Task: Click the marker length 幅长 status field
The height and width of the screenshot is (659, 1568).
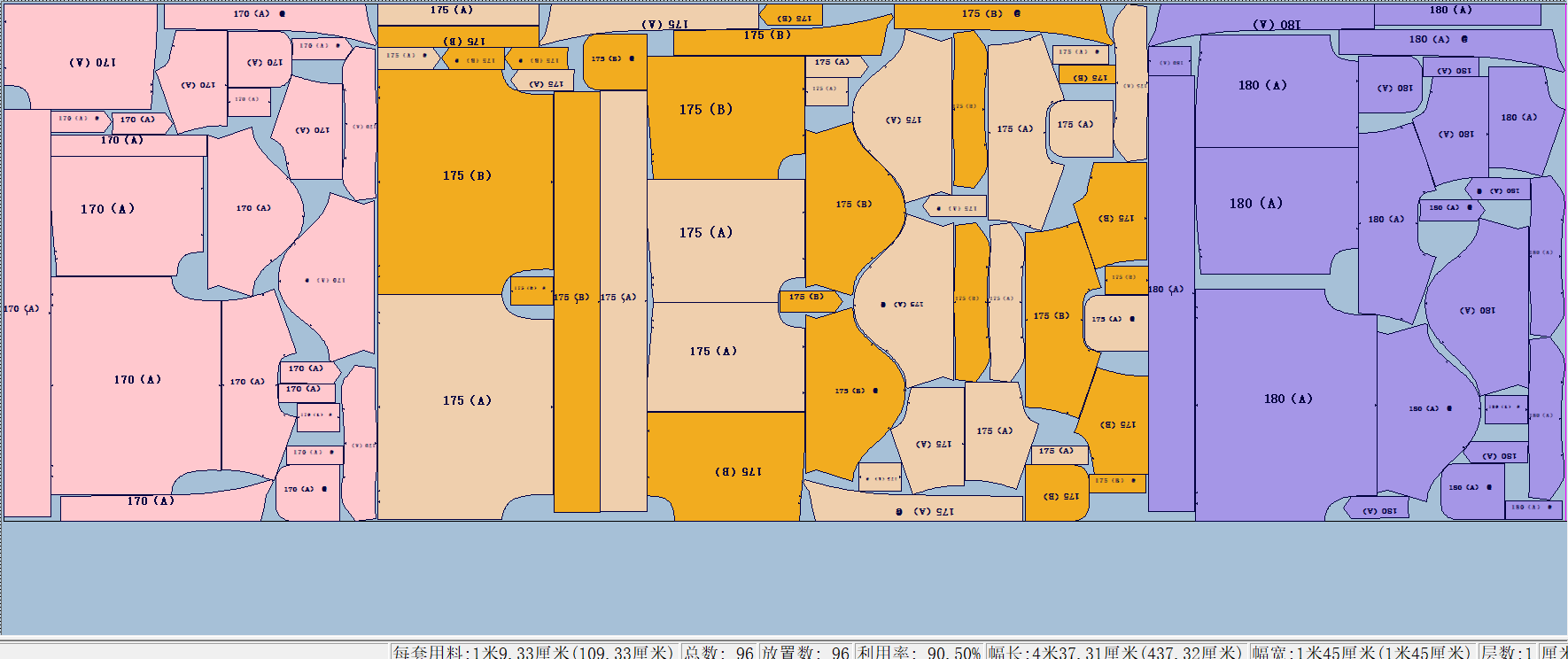Action: (x=1115, y=652)
